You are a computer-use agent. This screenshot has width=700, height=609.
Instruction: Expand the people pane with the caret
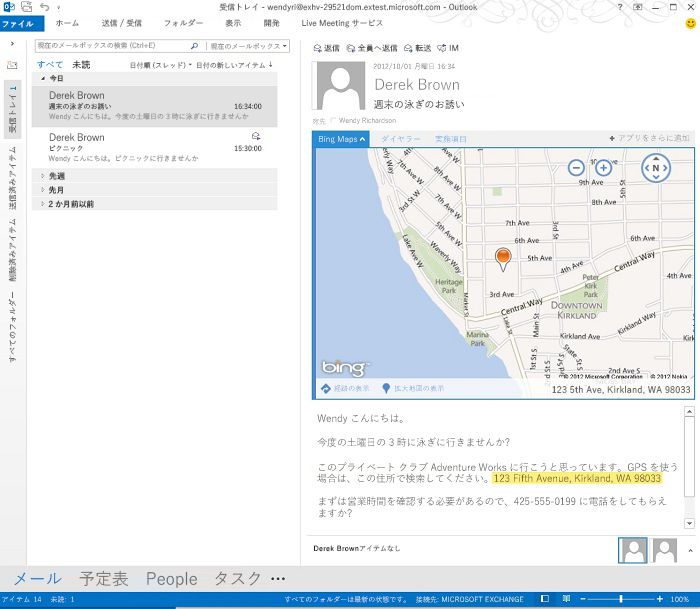point(690,551)
